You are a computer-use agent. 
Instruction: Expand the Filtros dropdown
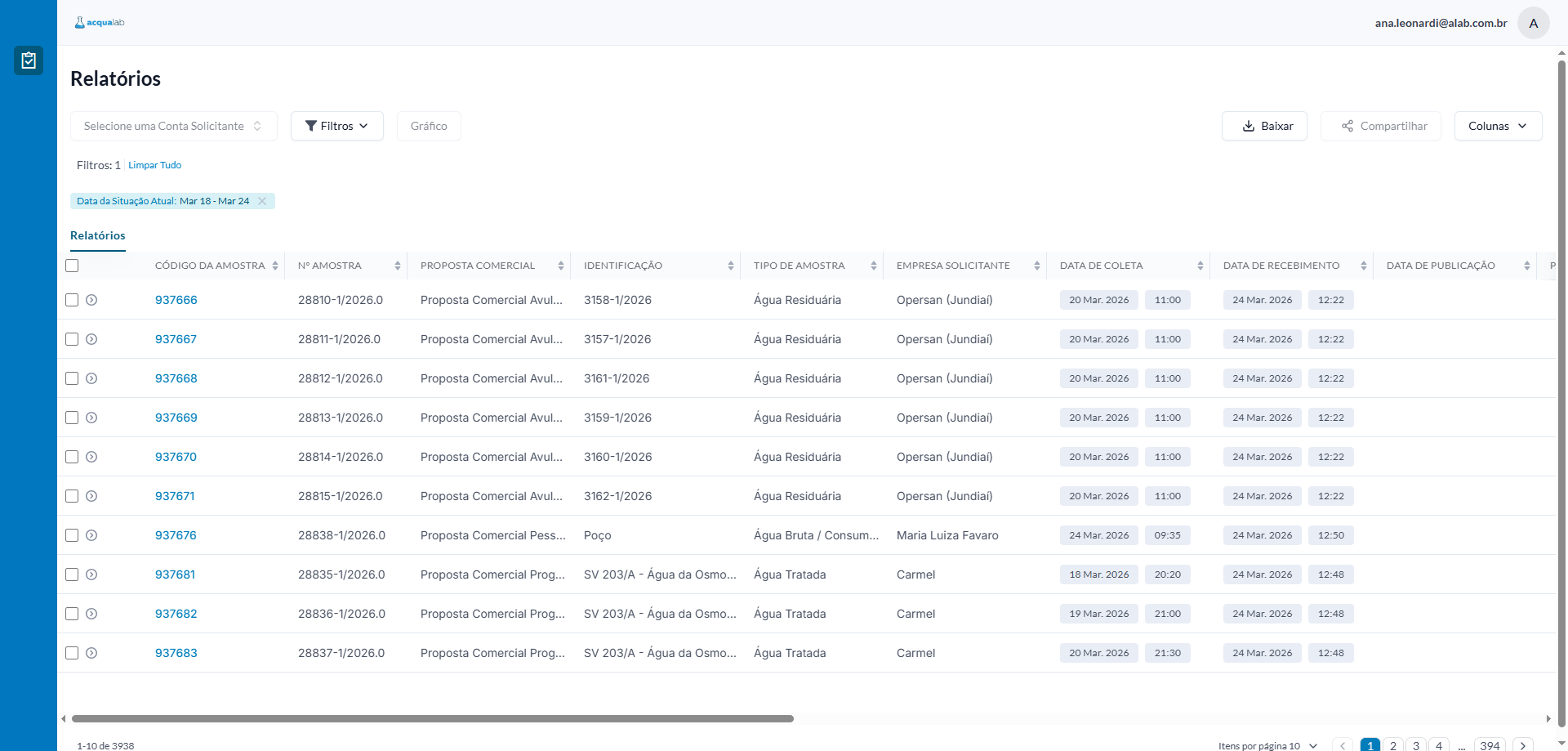[x=336, y=126]
